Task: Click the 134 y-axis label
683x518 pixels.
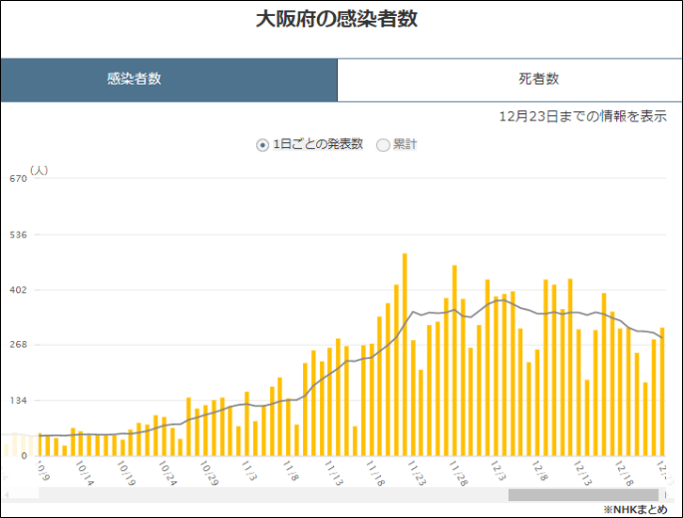Action: pyautogui.click(x=18, y=400)
